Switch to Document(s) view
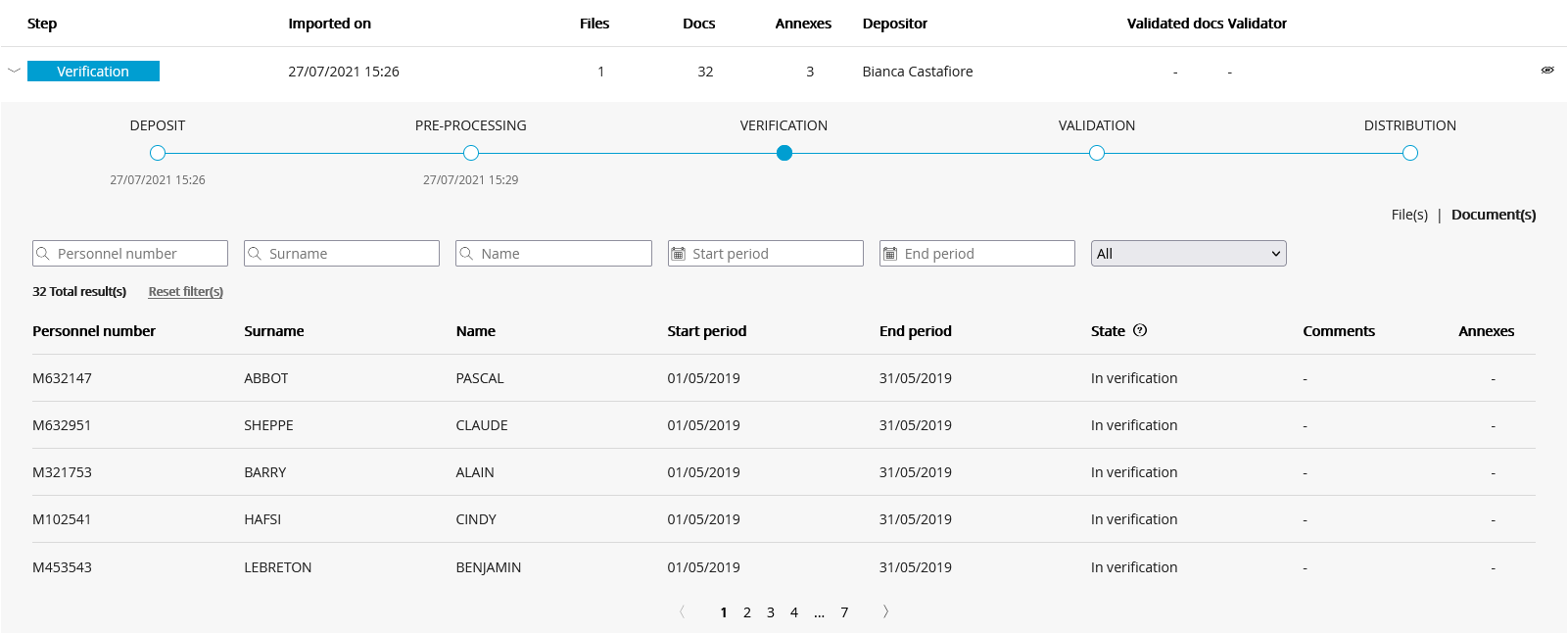Viewport: 1568px width, 634px height. click(1494, 215)
